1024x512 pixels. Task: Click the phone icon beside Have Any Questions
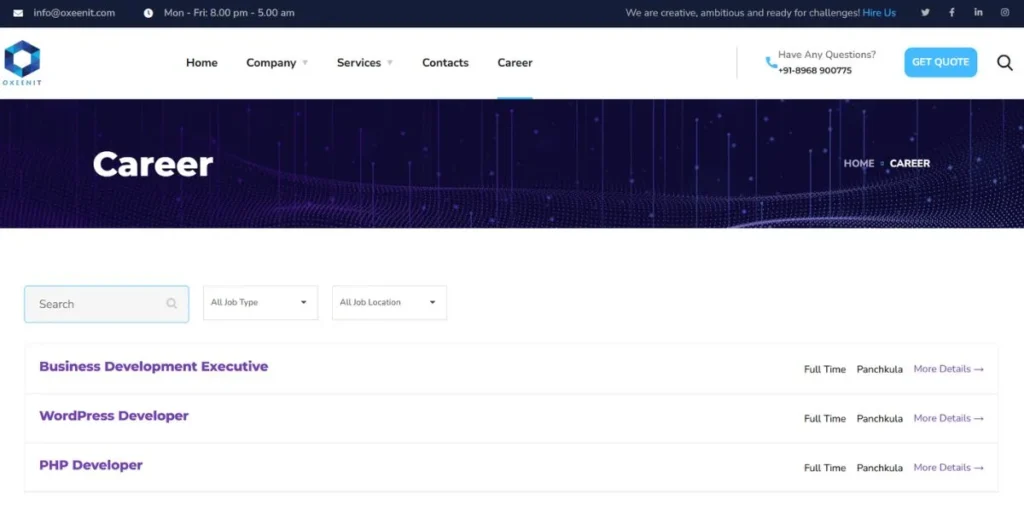click(x=771, y=63)
